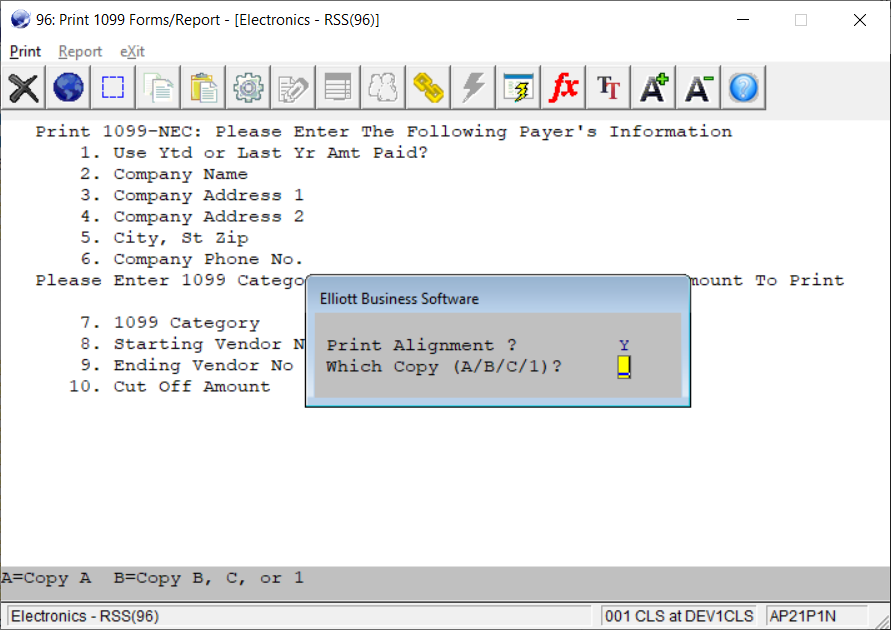The height and width of the screenshot is (630, 891).
Task: Click the list/table view toolbar icon
Action: [x=338, y=87]
